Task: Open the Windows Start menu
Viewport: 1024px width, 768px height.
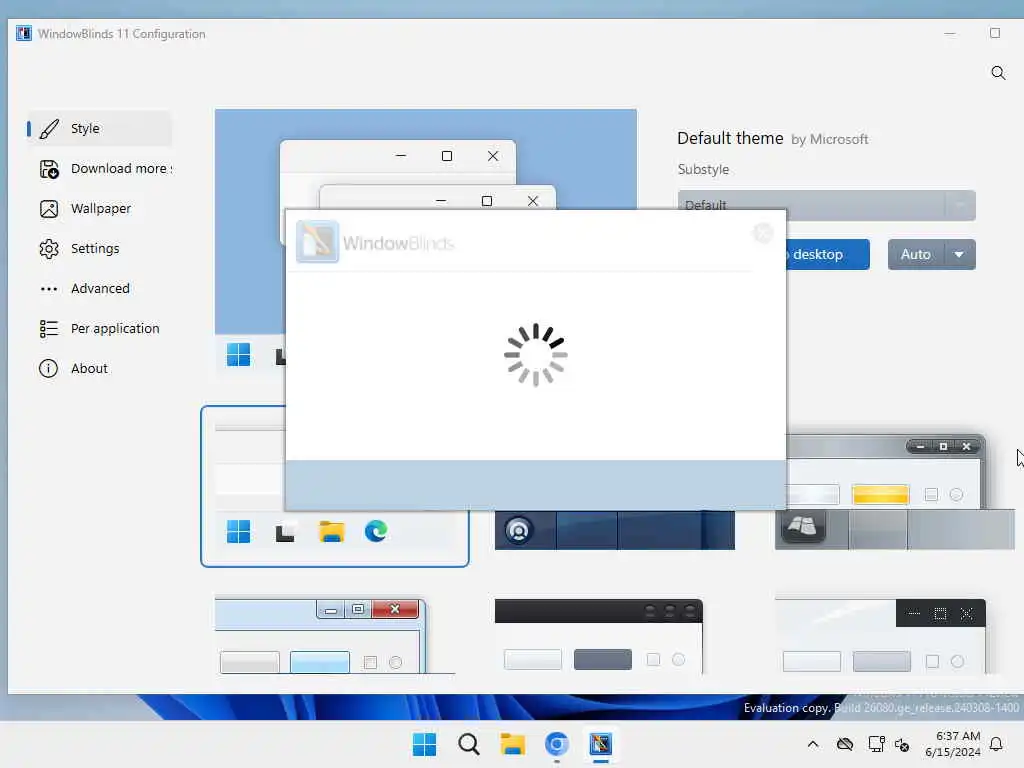Action: pos(424,744)
